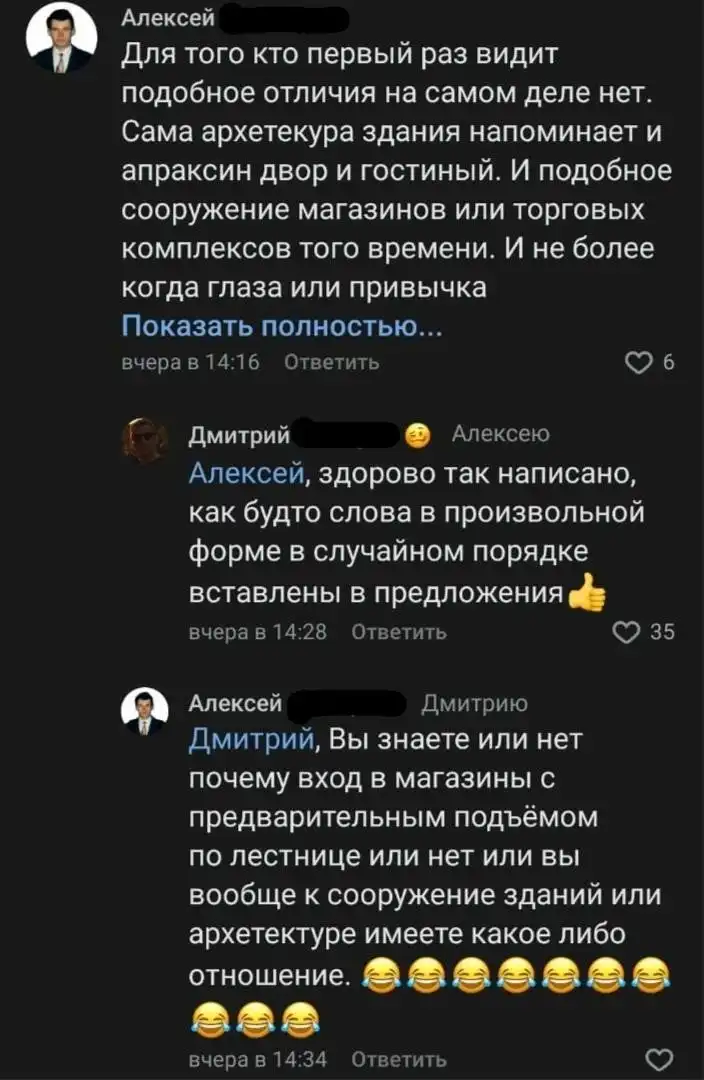Open author name "Алексей" of third comment
704x1080 pixels.
tap(235, 704)
